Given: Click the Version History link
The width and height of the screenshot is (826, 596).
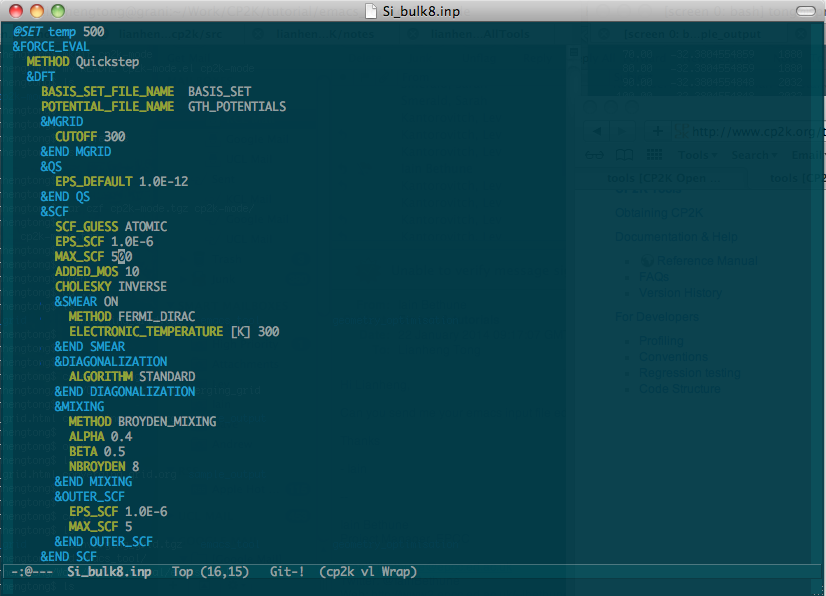Looking at the screenshot, I should pos(681,293).
